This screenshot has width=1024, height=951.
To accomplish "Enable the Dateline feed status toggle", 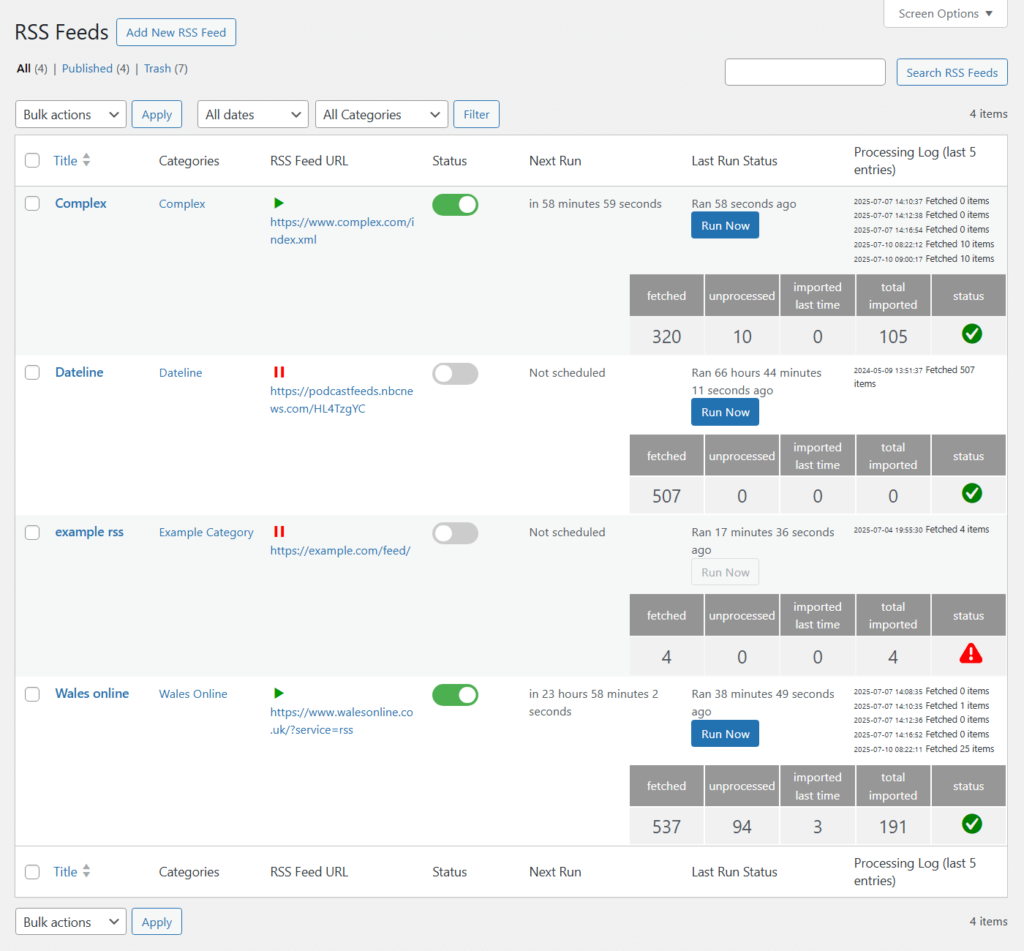I will point(455,374).
